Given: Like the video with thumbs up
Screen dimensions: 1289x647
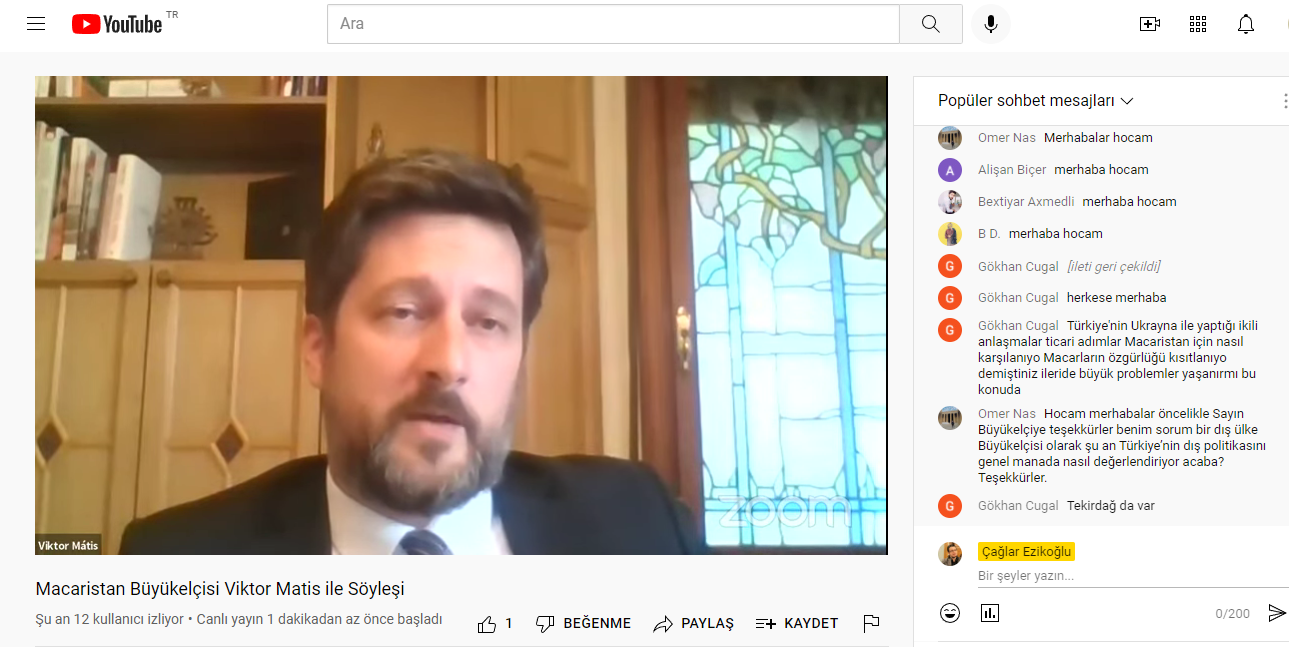Looking at the screenshot, I should pyautogui.click(x=487, y=624).
